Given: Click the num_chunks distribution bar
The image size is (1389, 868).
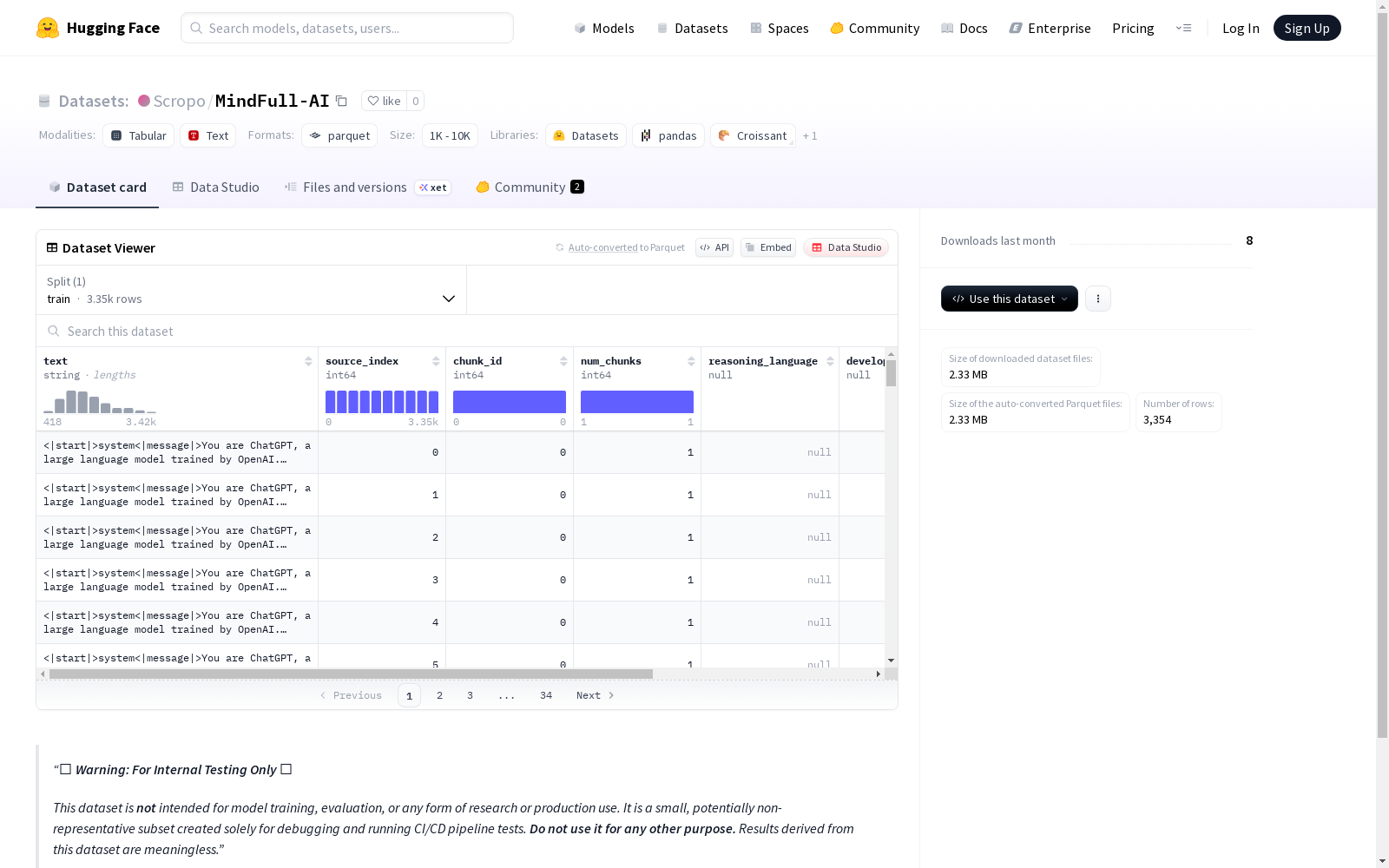Looking at the screenshot, I should (x=637, y=402).
